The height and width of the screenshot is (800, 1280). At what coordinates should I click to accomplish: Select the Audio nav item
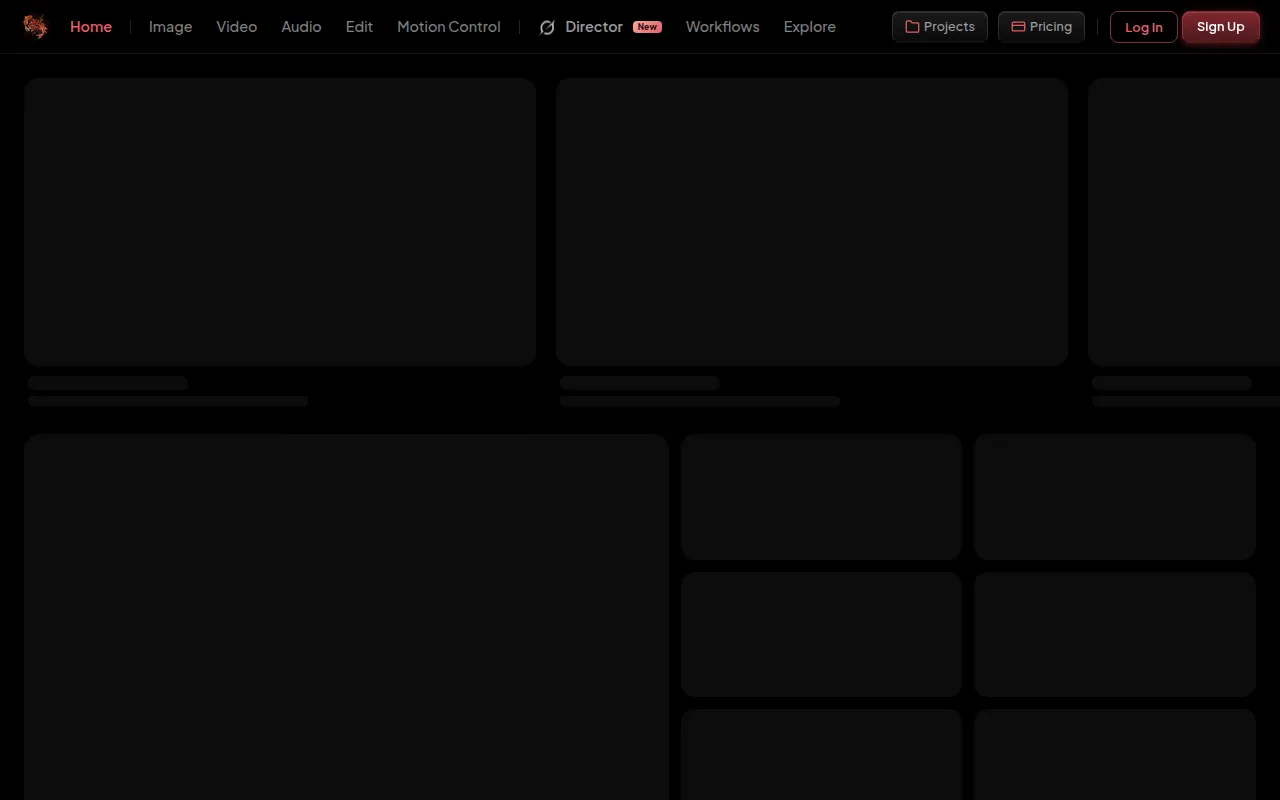(x=301, y=27)
